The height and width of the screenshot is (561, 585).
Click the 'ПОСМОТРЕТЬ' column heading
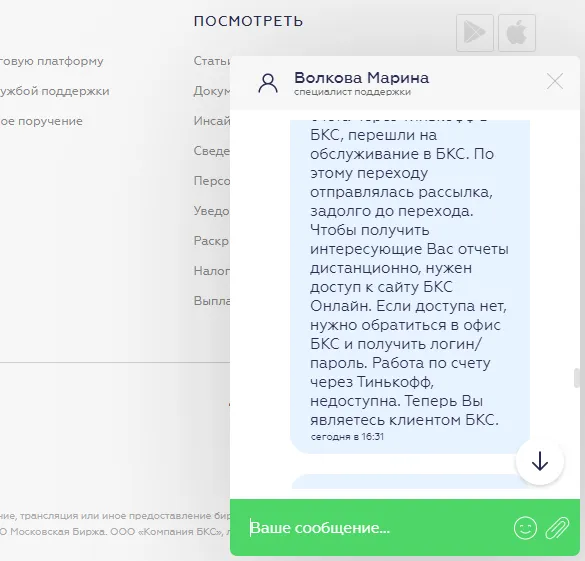pos(248,21)
